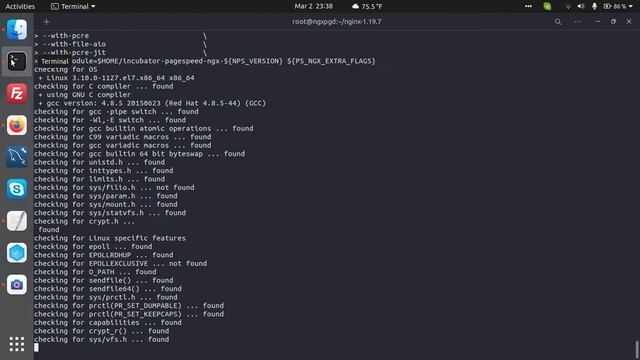The width and height of the screenshot is (640, 360).
Task: Click line 'checking for sys/vfs.h ... found'
Action: [x=101, y=339]
